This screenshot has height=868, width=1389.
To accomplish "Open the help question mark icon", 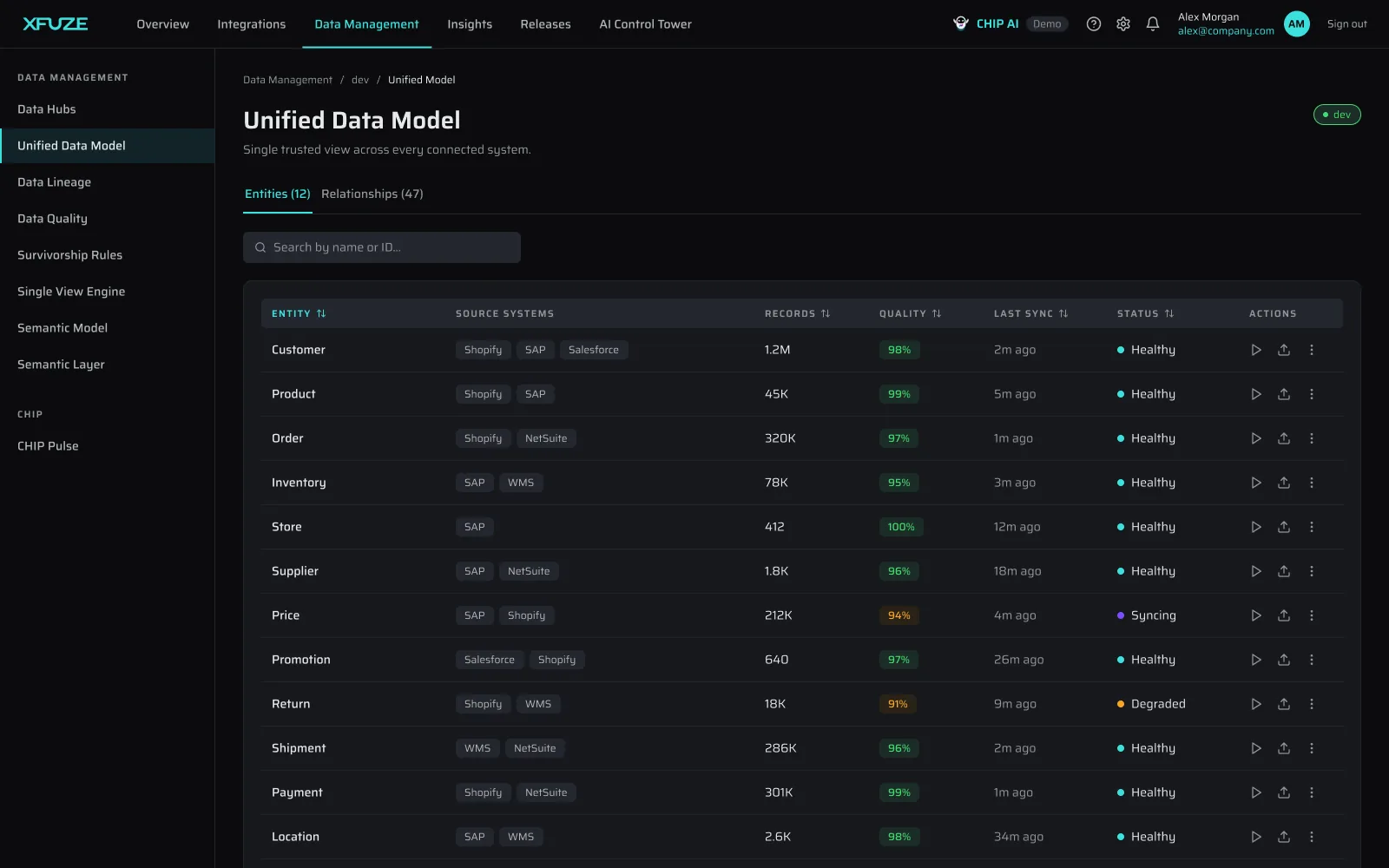I will tap(1094, 24).
